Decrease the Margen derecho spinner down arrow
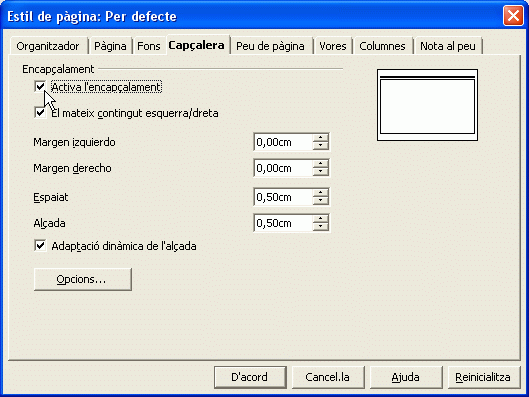The height and width of the screenshot is (397, 529). tap(320, 172)
